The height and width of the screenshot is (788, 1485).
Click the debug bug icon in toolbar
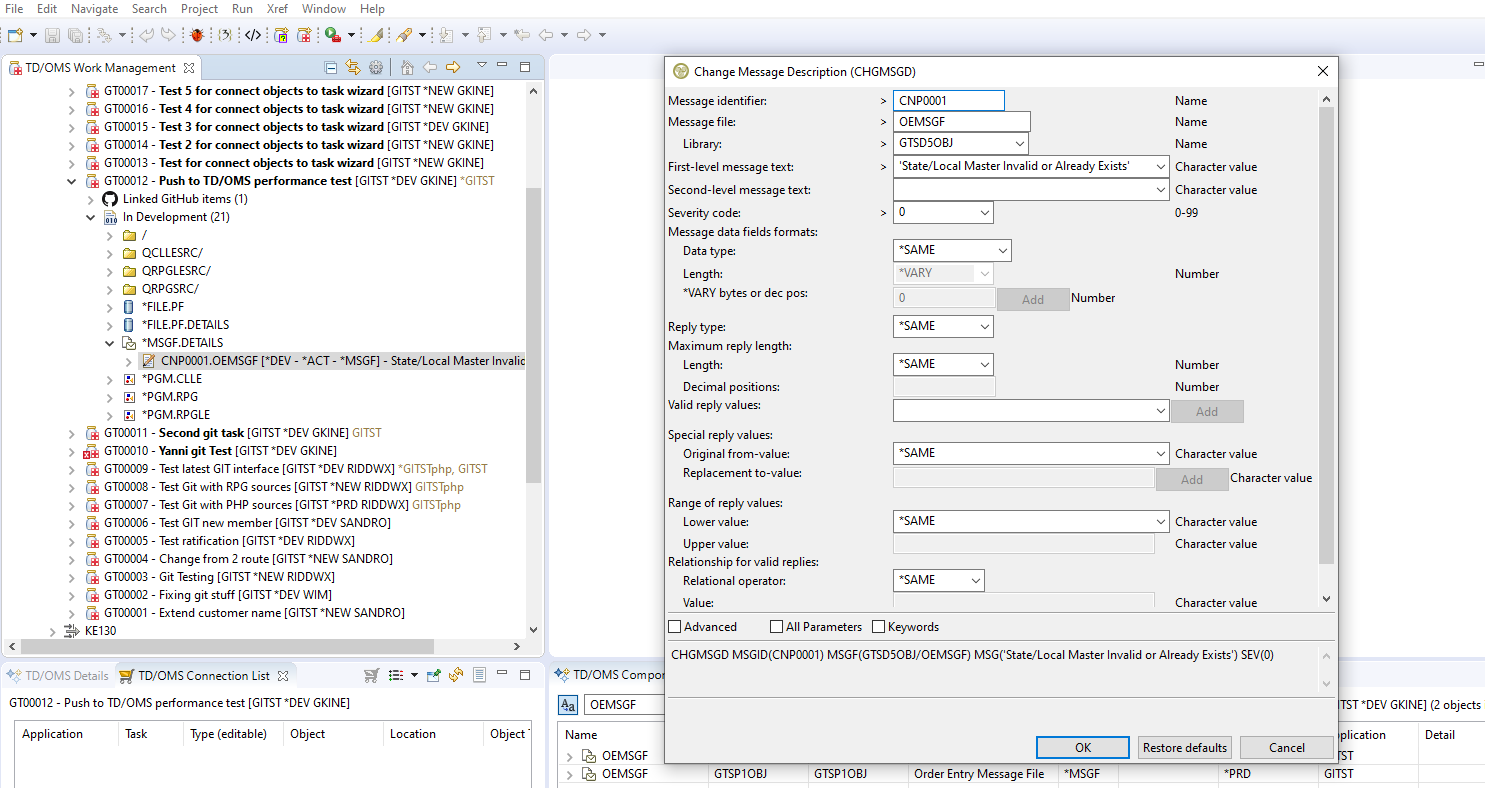(197, 35)
